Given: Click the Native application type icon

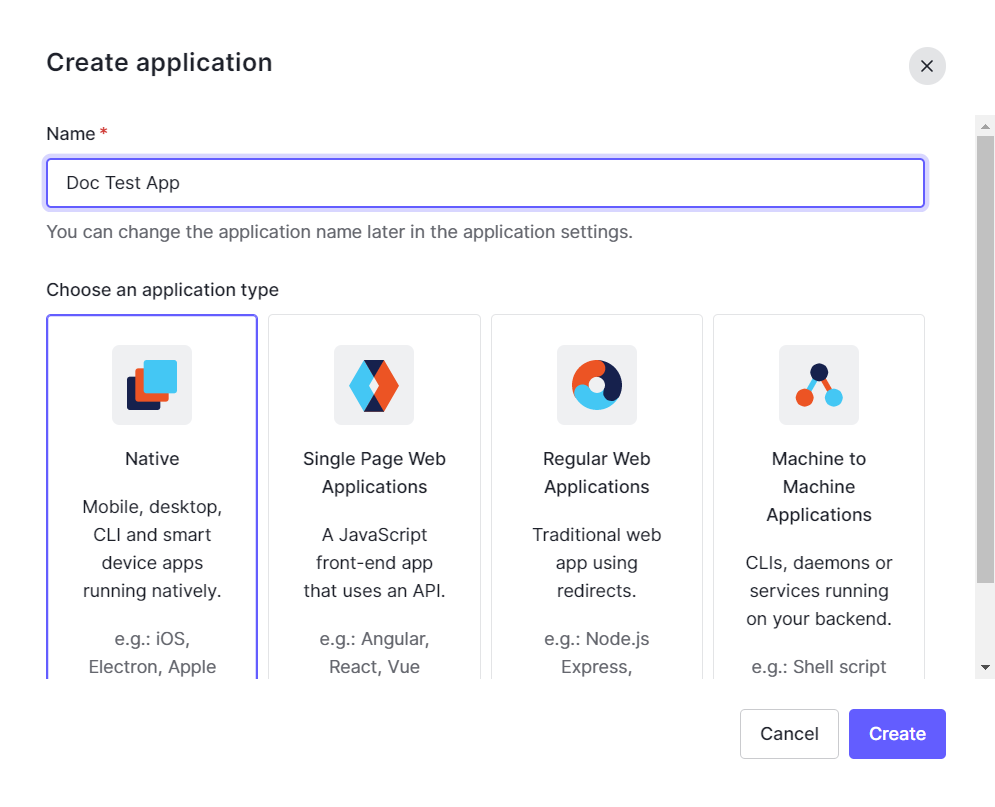Looking at the screenshot, I should tap(152, 385).
